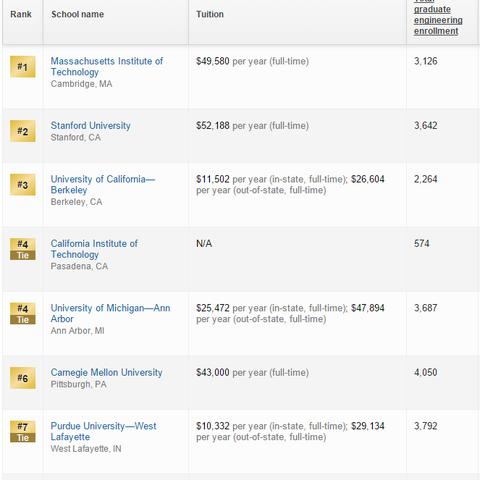This screenshot has height=480, width=480.
Task: Click the #4 Tie badge beside Caltech
Action: (x=23, y=249)
